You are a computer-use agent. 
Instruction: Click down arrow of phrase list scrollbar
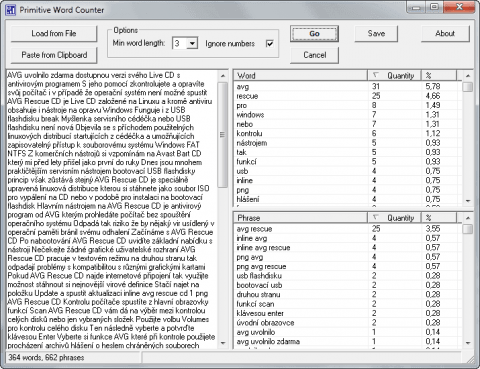coord(468,343)
